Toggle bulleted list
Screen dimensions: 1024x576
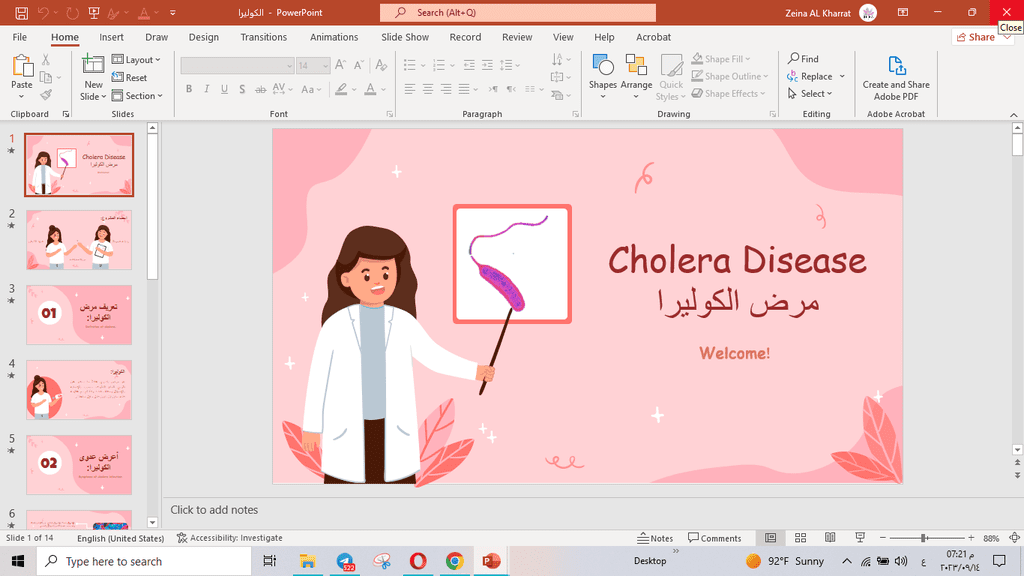coord(410,65)
